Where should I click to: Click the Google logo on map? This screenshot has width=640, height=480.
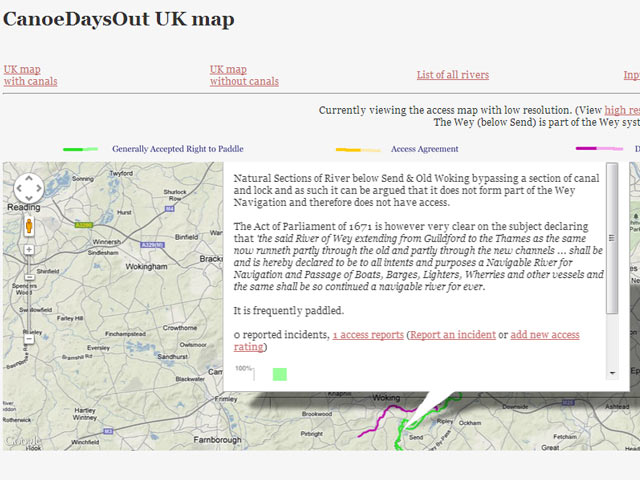[23, 441]
